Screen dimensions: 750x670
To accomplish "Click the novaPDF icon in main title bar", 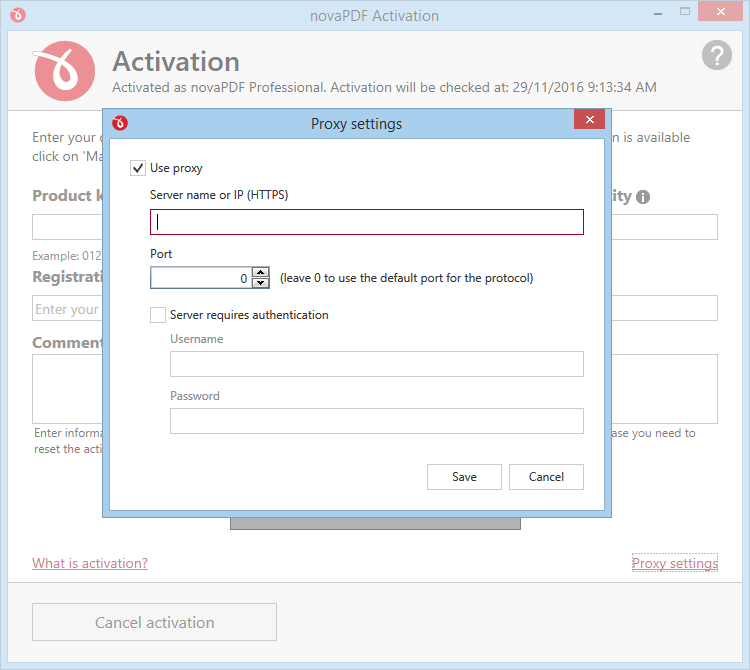I will click(18, 15).
